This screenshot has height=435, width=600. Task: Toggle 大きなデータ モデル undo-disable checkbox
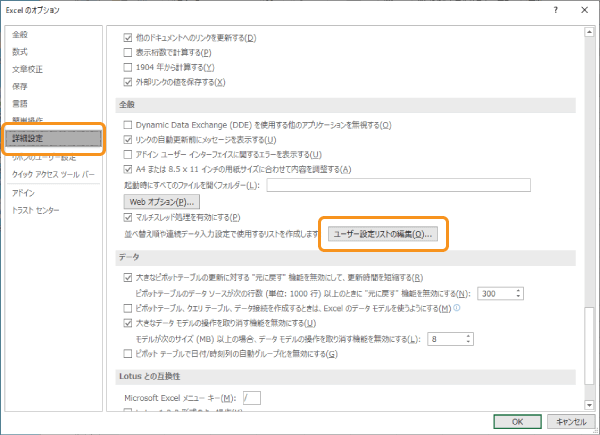pos(128,323)
